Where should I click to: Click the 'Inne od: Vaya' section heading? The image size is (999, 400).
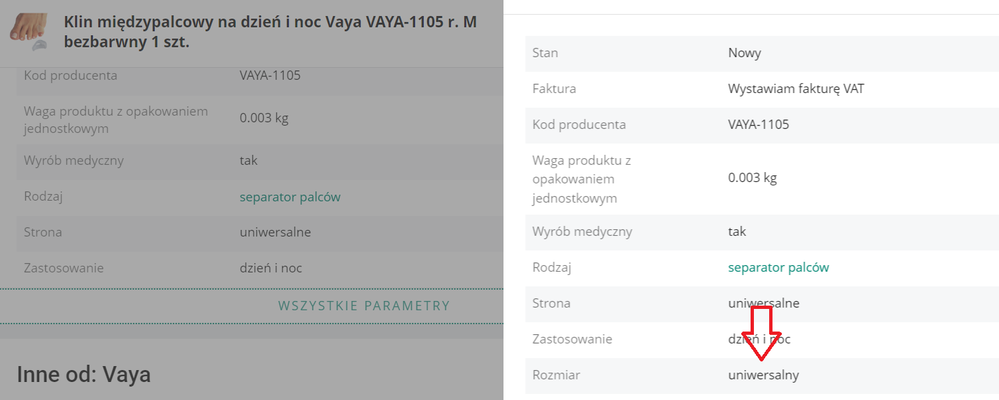click(x=83, y=374)
